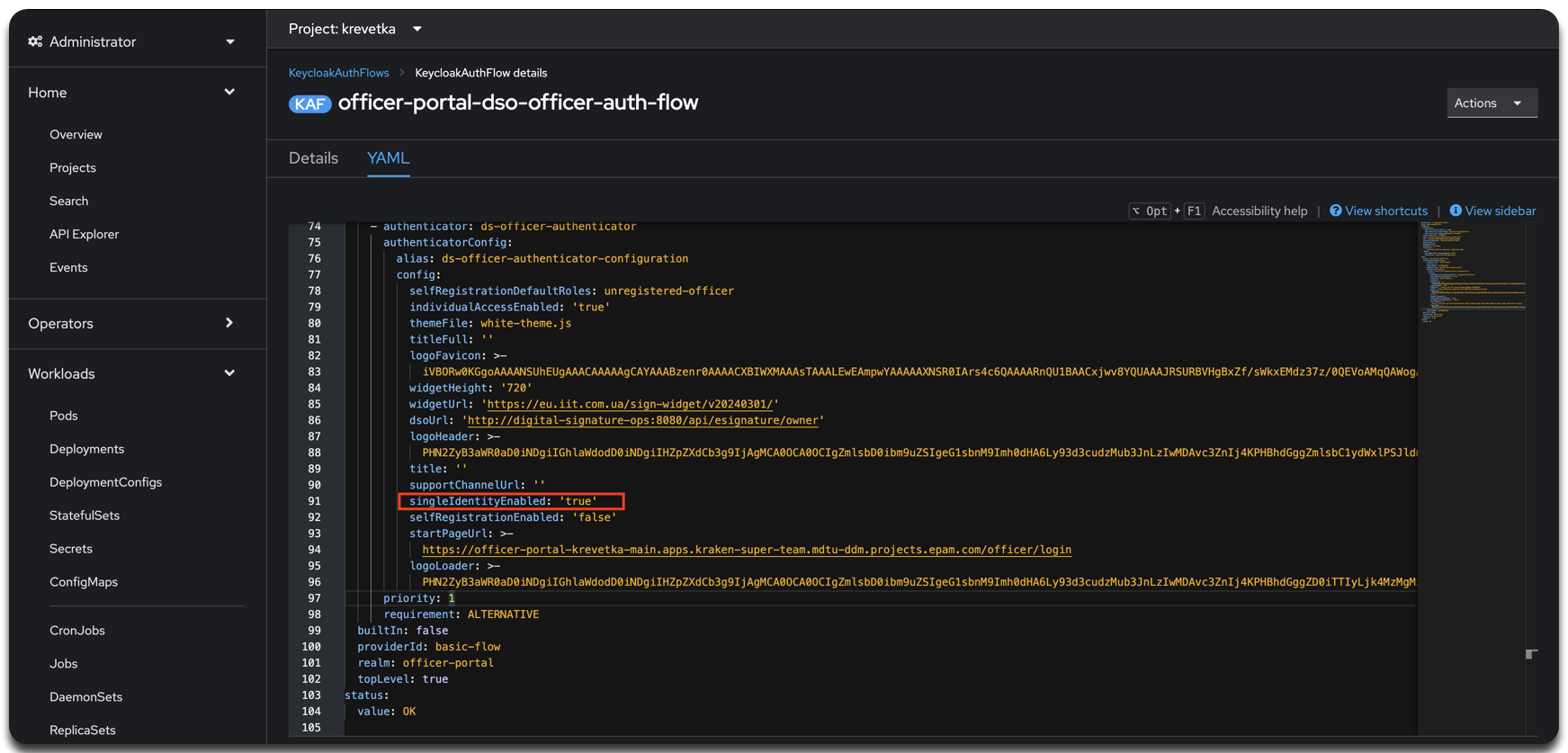
Task: Open the Actions dropdown menu
Action: [1492, 103]
